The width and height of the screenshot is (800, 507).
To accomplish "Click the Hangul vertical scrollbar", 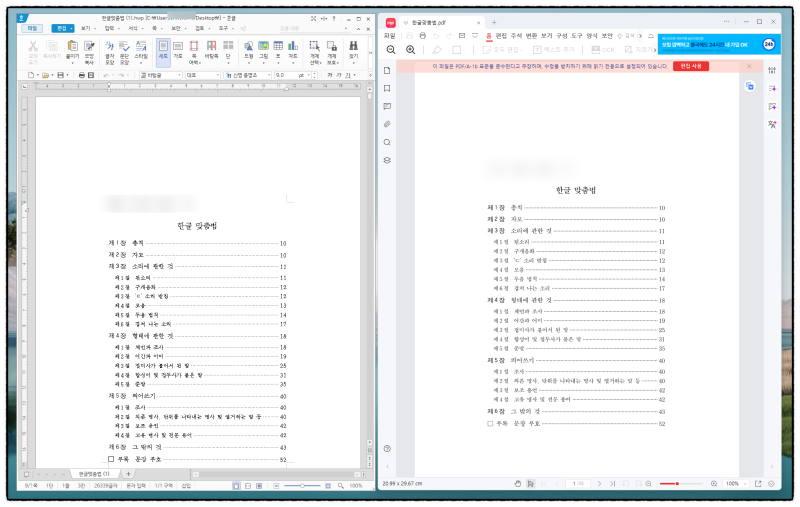I will click(369, 265).
